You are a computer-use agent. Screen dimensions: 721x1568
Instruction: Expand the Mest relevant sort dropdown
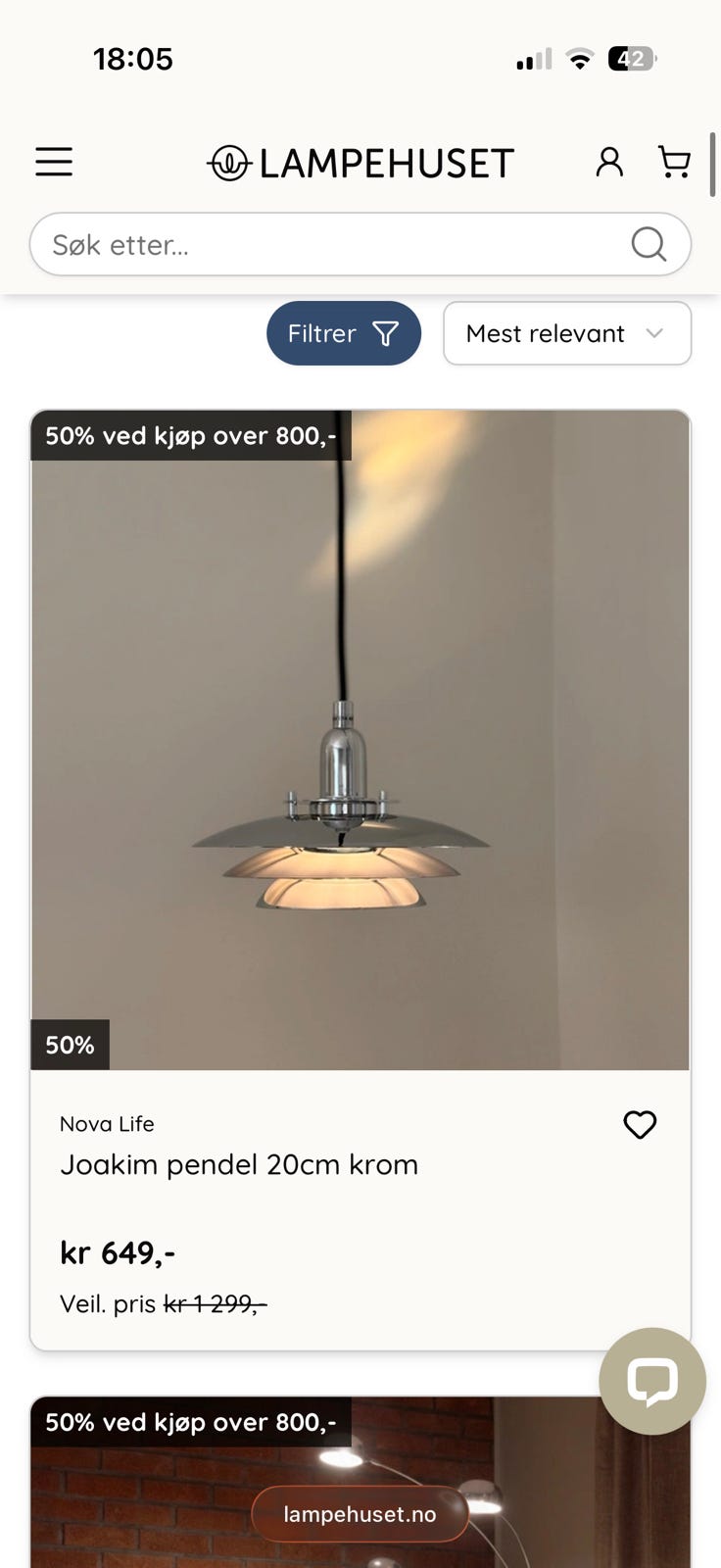click(567, 333)
